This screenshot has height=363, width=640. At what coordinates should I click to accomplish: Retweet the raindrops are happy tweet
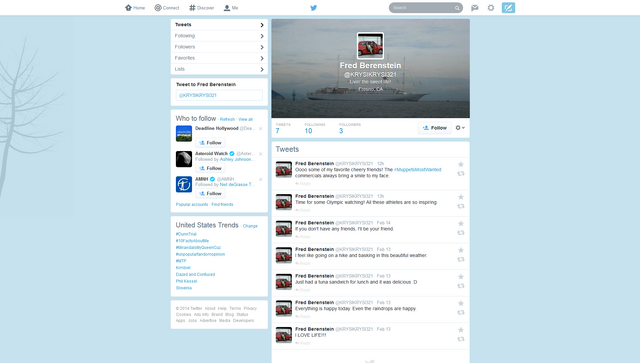[x=461, y=312]
